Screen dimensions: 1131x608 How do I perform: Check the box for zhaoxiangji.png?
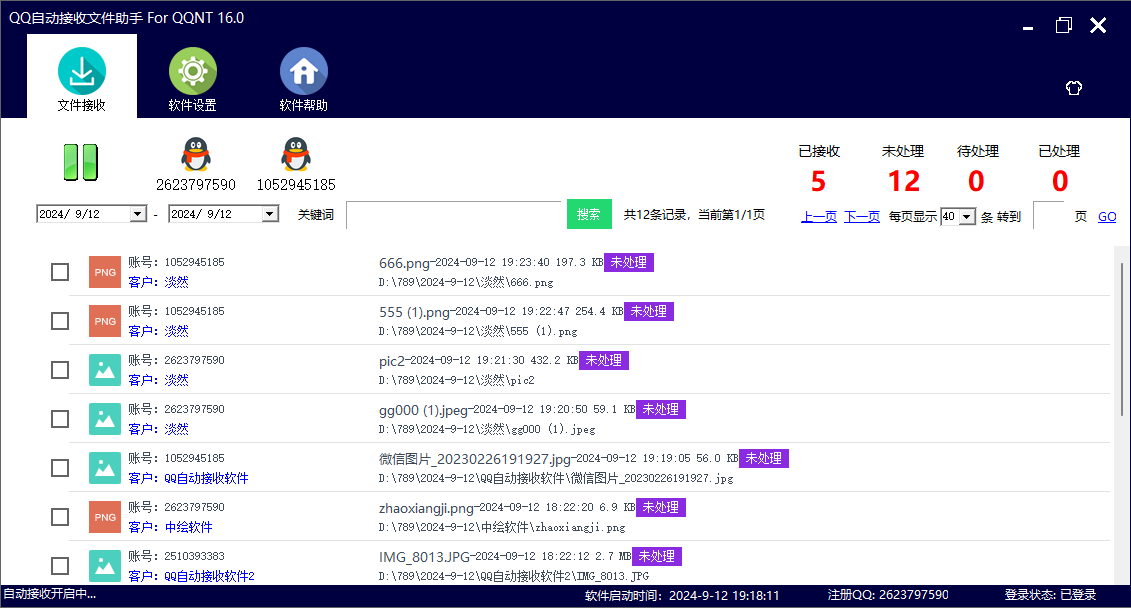(60, 517)
